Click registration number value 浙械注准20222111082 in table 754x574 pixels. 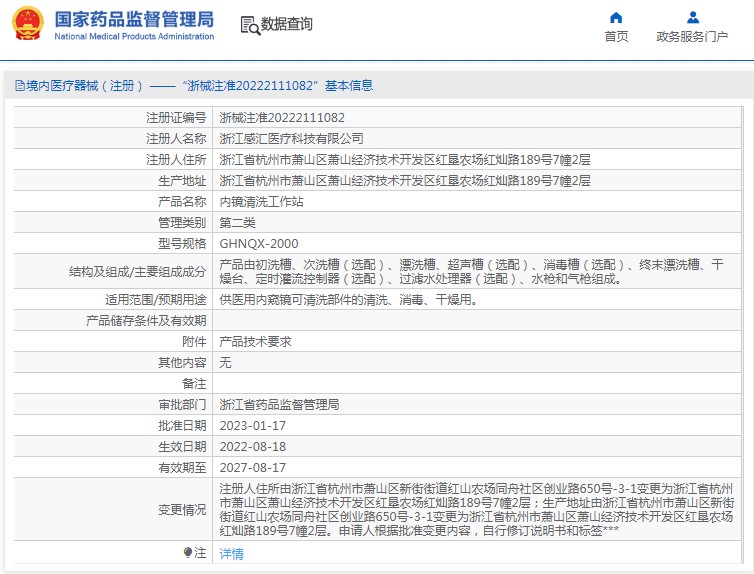tap(282, 117)
